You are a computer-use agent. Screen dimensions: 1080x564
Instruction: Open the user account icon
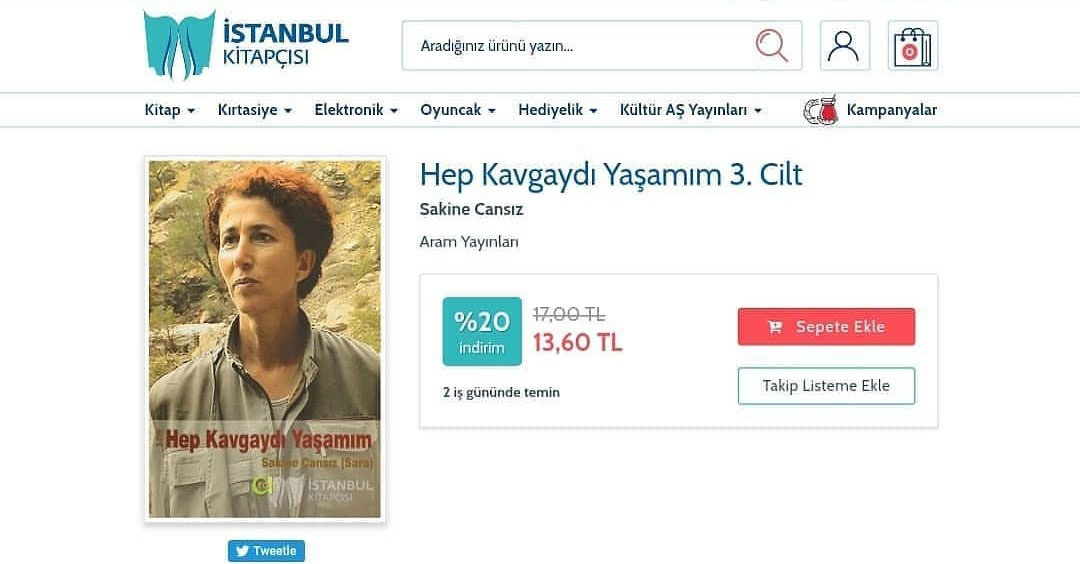(844, 45)
